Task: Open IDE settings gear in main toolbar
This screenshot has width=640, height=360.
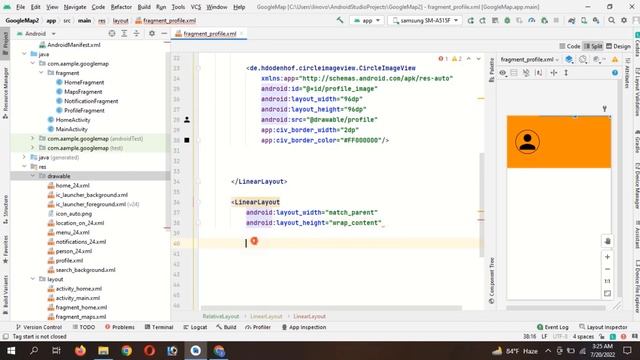Action: click(x=624, y=20)
